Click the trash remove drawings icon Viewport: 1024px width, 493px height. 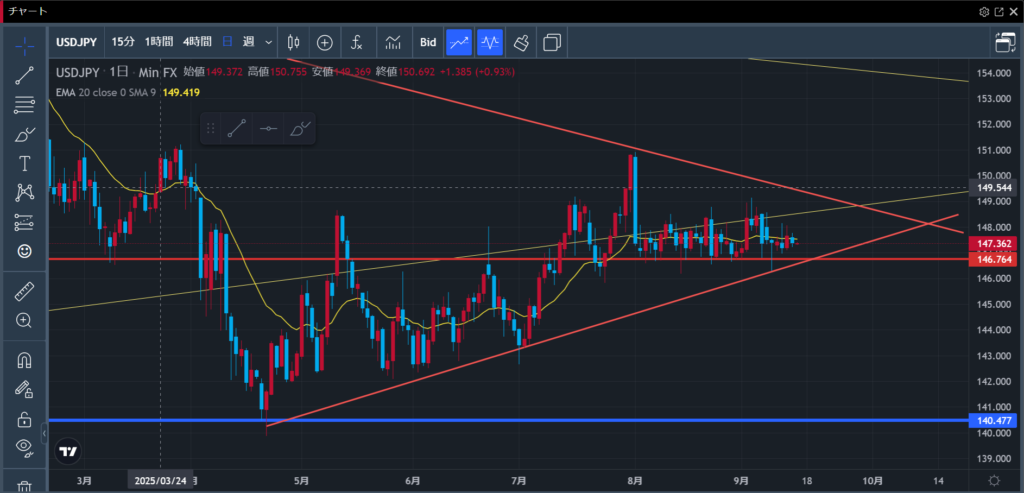coord(24,486)
